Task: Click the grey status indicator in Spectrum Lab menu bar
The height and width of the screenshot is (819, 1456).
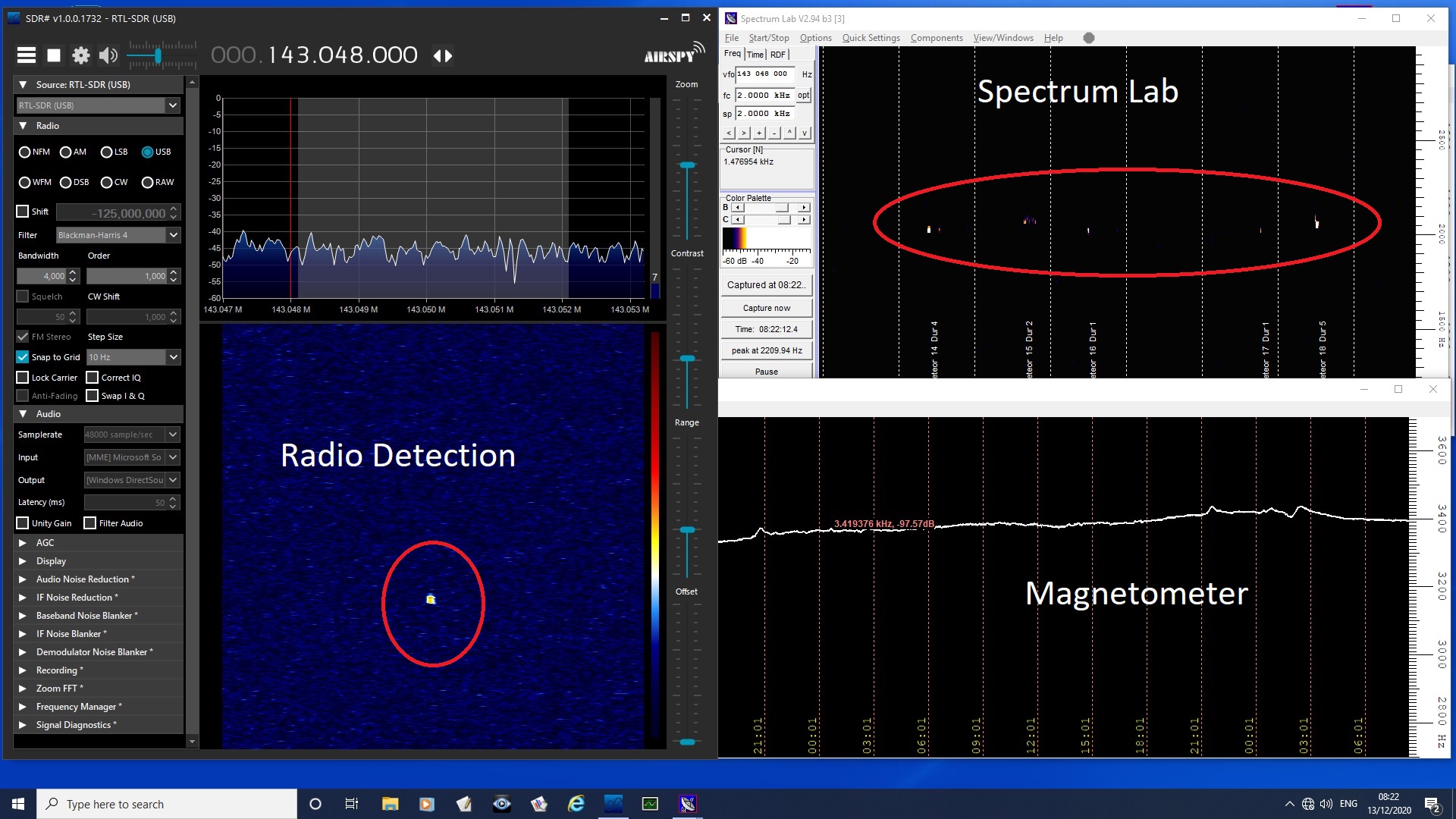Action: 1089,38
